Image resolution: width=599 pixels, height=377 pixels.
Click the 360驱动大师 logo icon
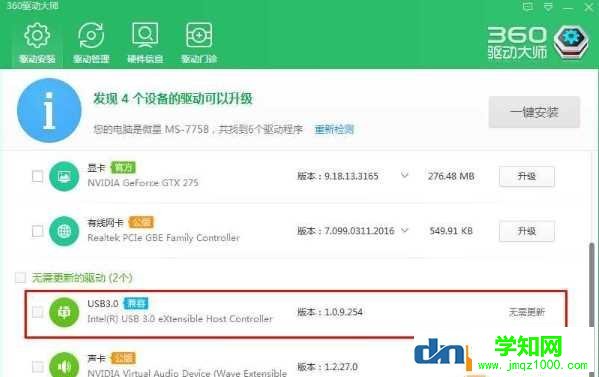[x=571, y=42]
